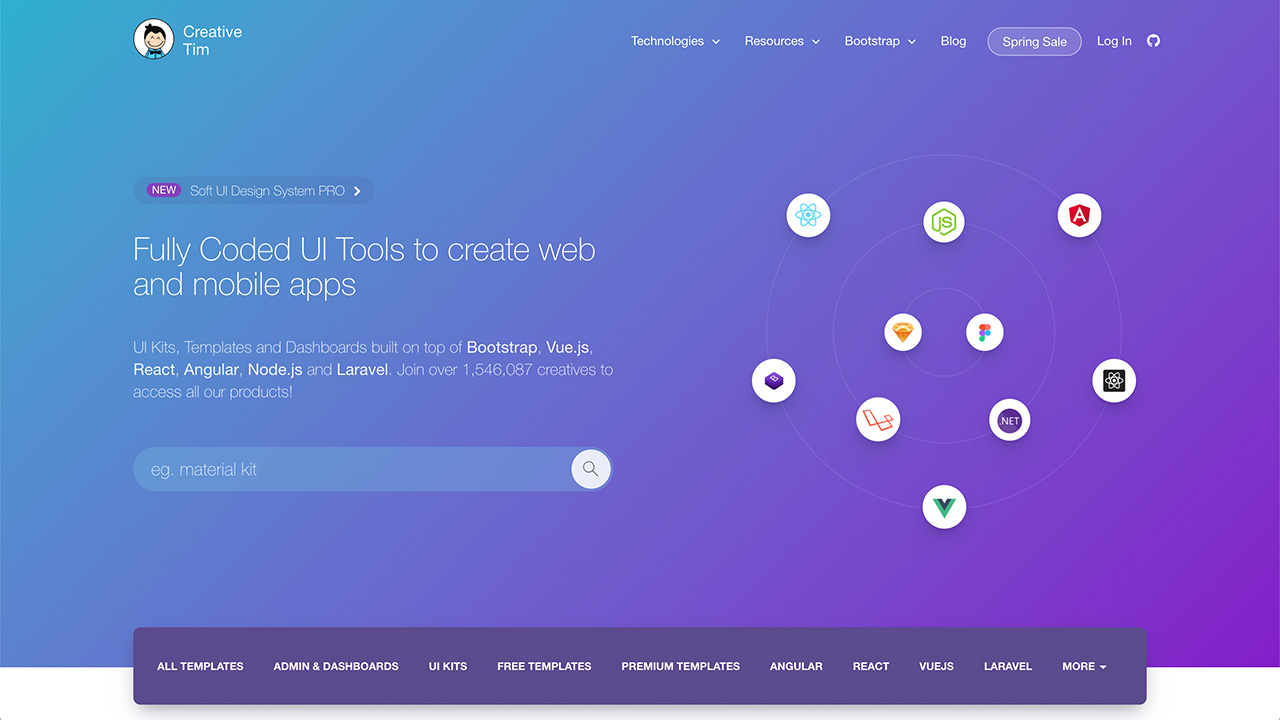The height and width of the screenshot is (720, 1280).
Task: Select the FREE TEMPLATES tab
Action: pos(544,666)
